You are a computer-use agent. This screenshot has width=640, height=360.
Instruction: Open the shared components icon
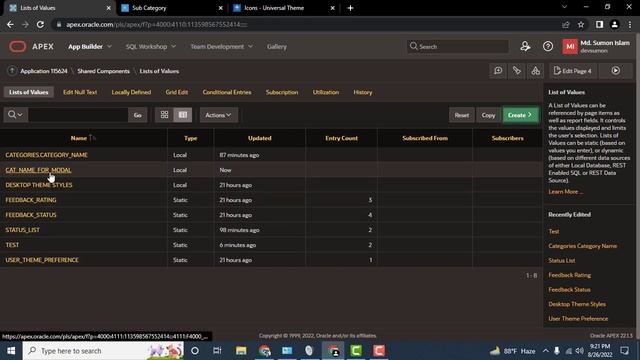[536, 71]
